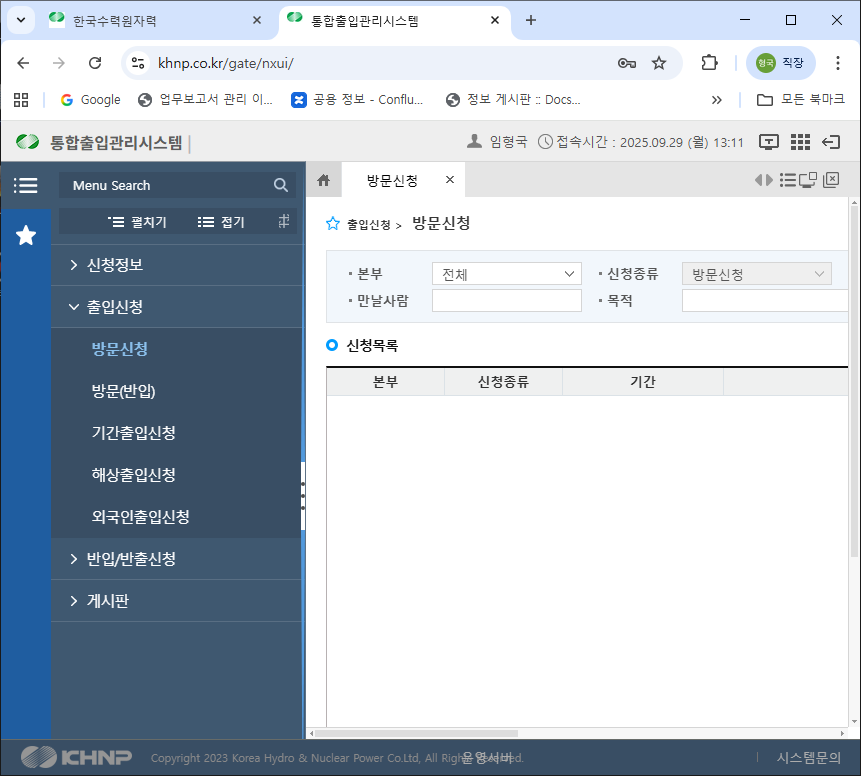Collapse the 출입신청 menu section
Screen dimensions: 861x776
pyautogui.click(x=115, y=307)
